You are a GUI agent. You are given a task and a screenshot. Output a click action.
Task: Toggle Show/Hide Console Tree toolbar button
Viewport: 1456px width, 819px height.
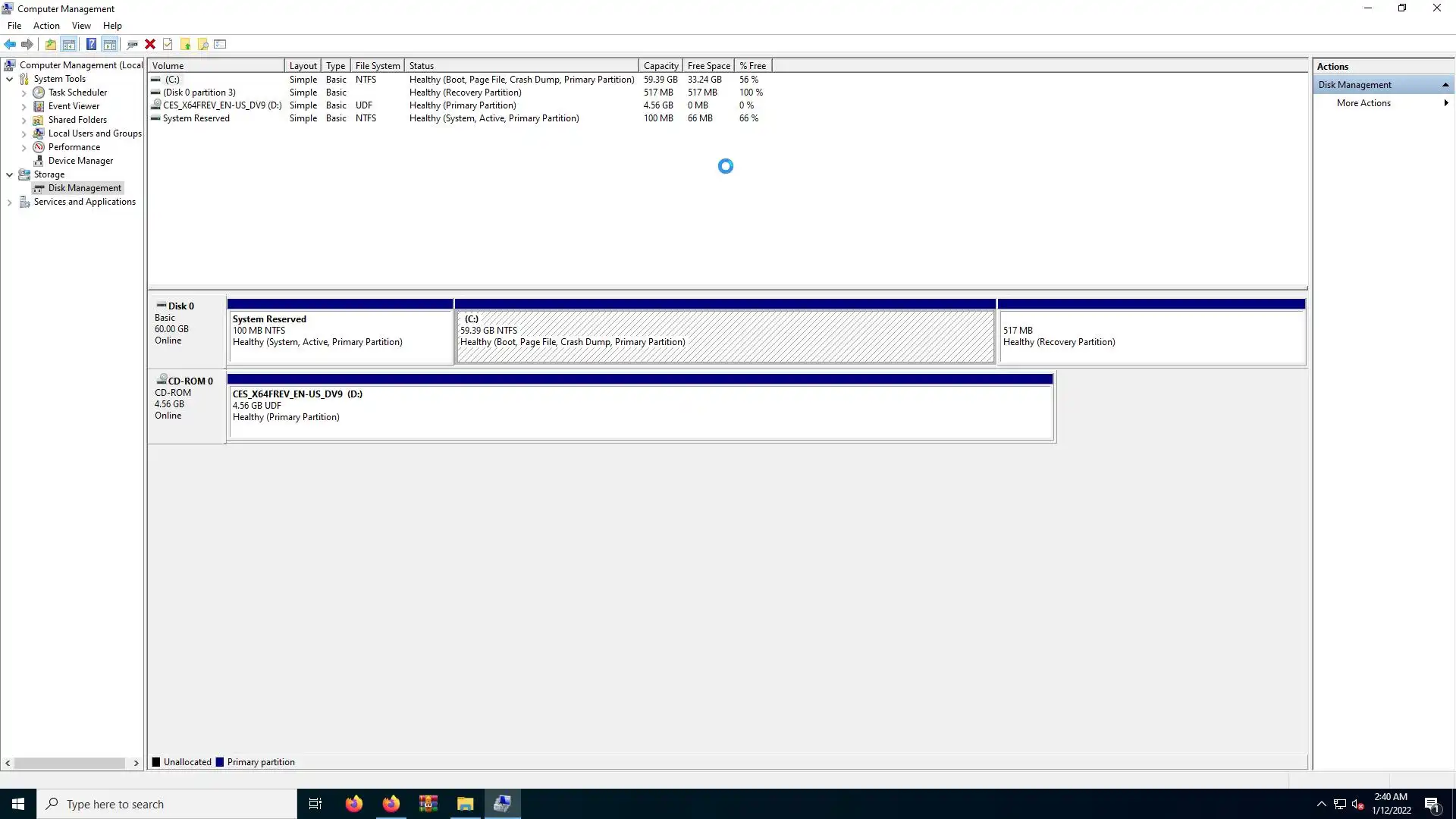pos(68,44)
